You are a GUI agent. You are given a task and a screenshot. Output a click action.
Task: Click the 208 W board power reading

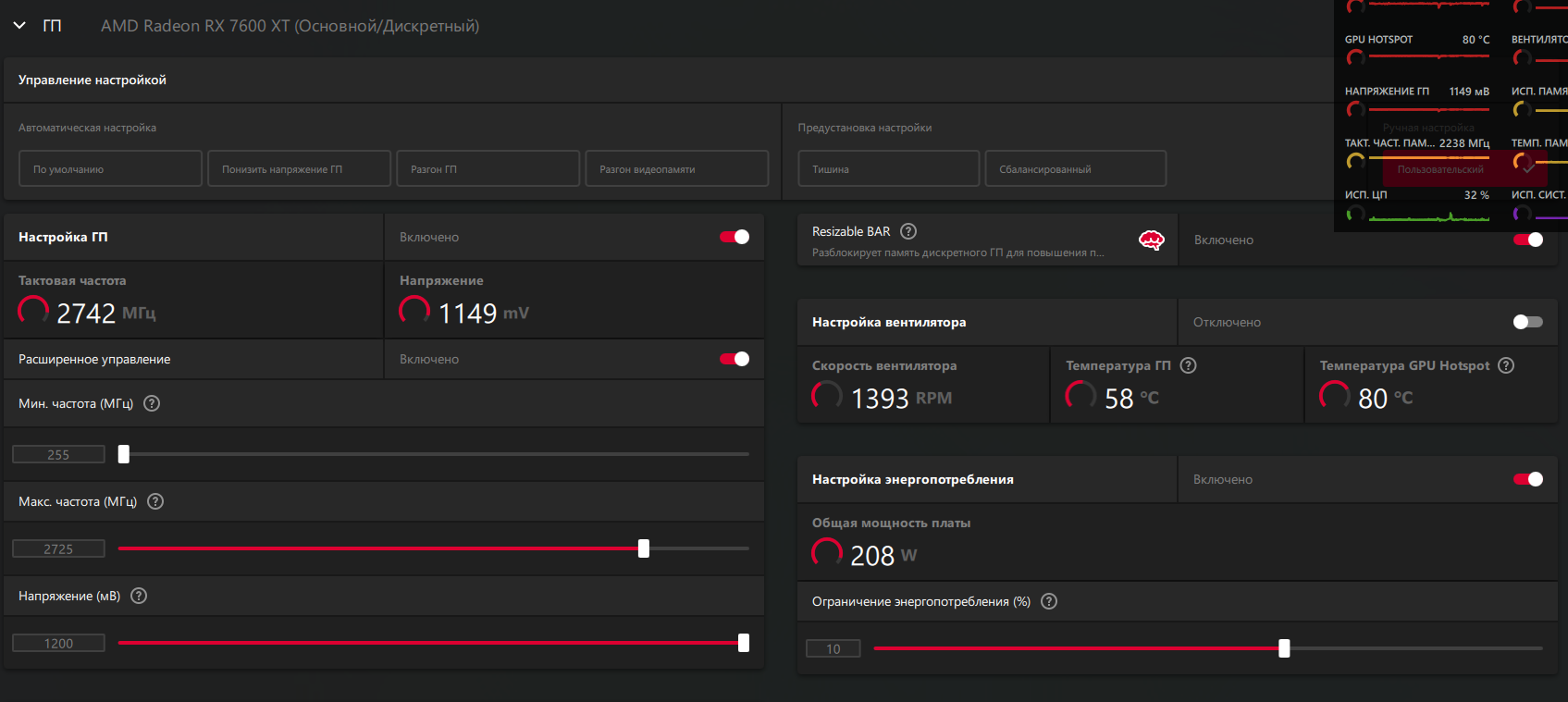[883, 556]
